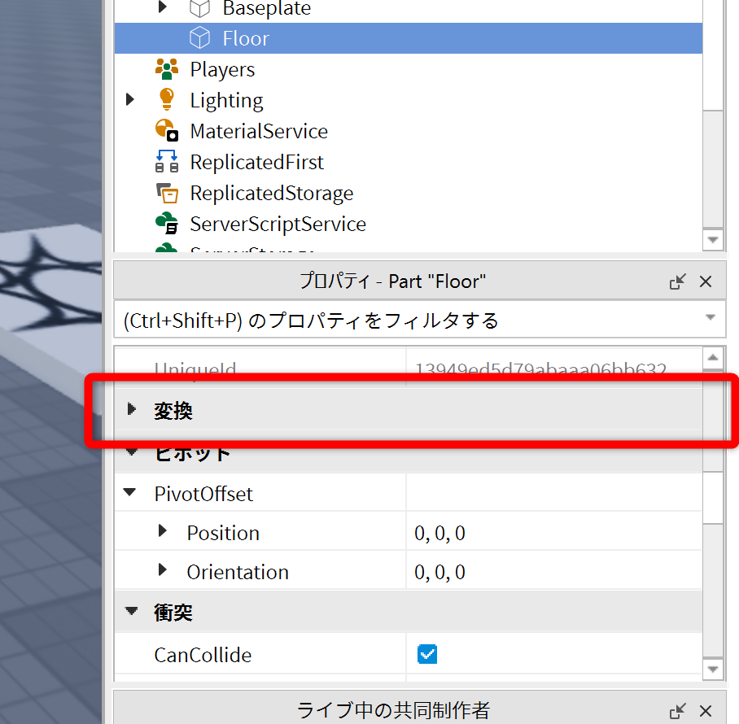Undock the プロパティ panel
739x724 pixels.
point(677,282)
